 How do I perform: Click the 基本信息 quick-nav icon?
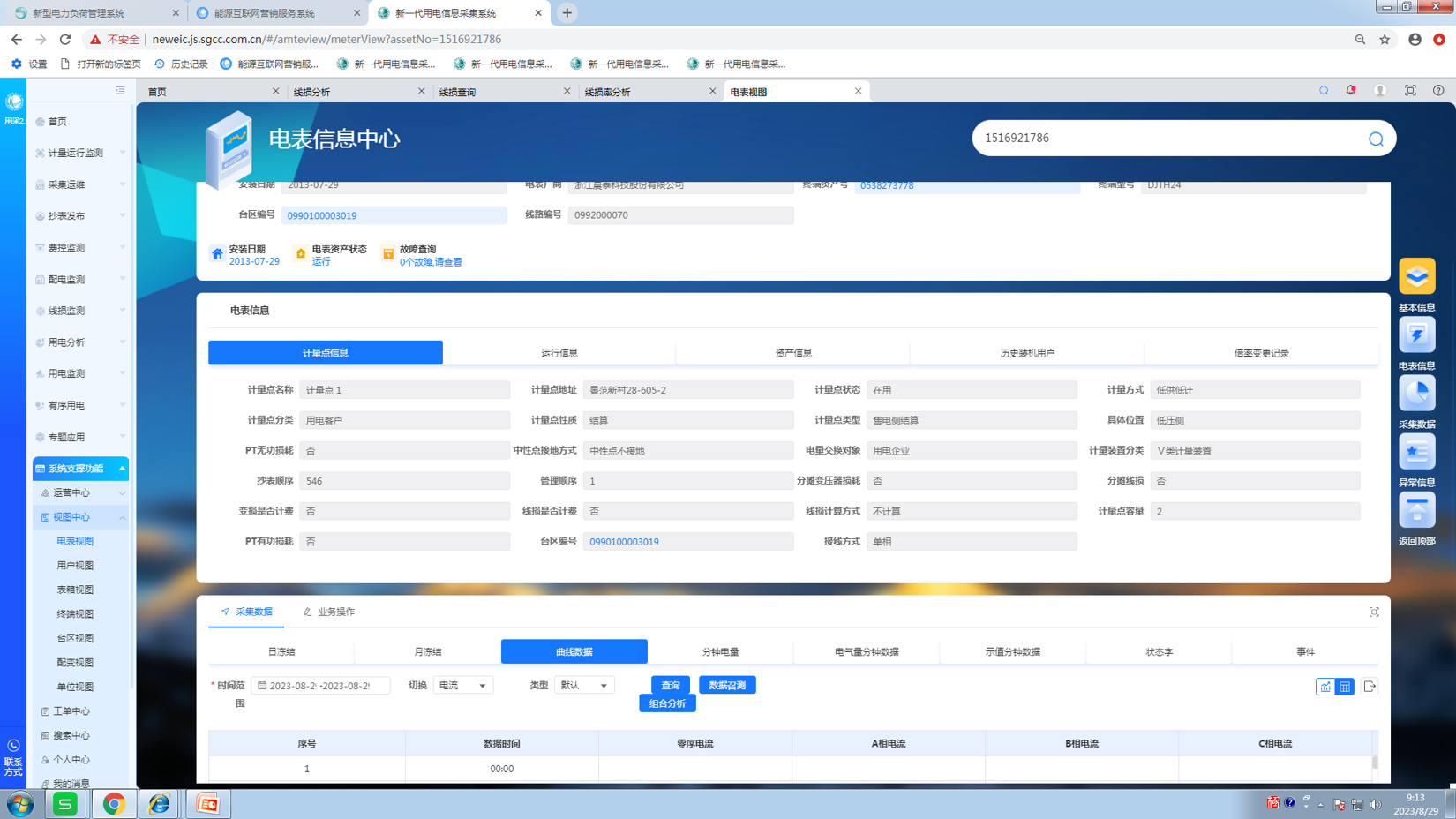pos(1416,276)
